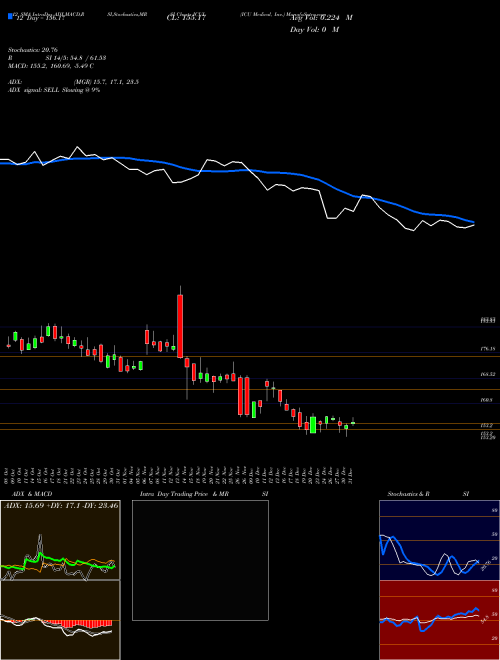Click the 176.18 price axis label

pyautogui.click(x=488, y=349)
